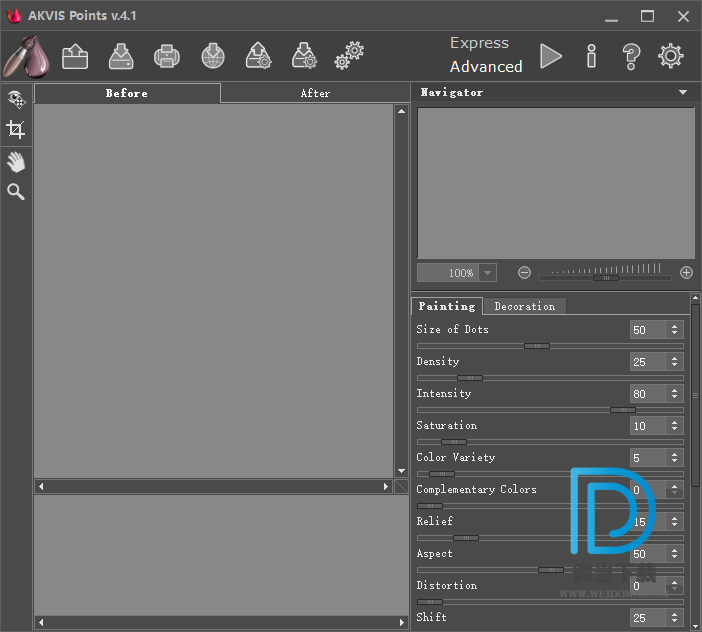This screenshot has width=702, height=632.
Task: Click the image window scroll up arrow
Action: point(401,111)
